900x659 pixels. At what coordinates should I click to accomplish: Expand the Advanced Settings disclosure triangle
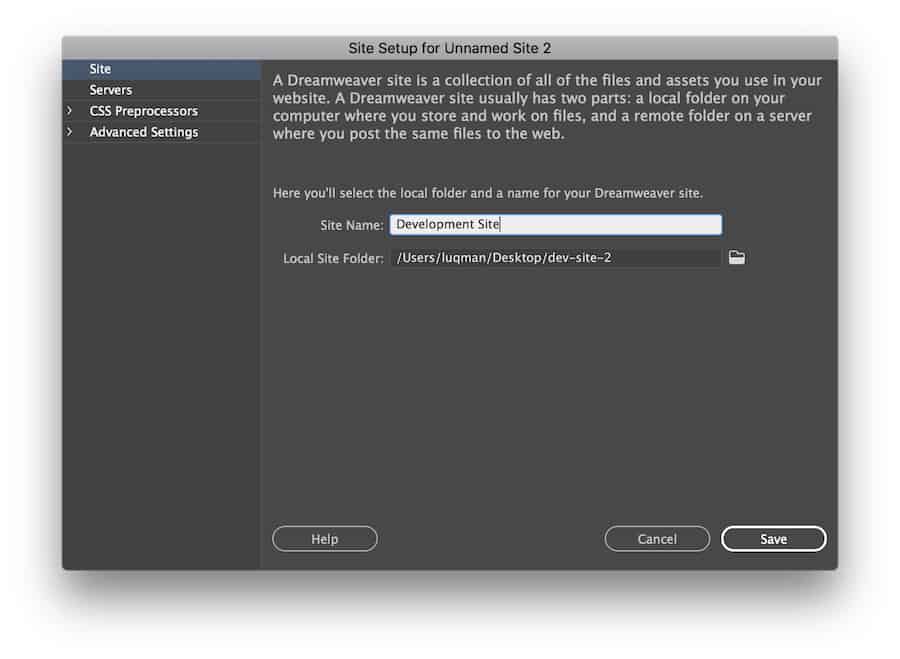coord(70,131)
